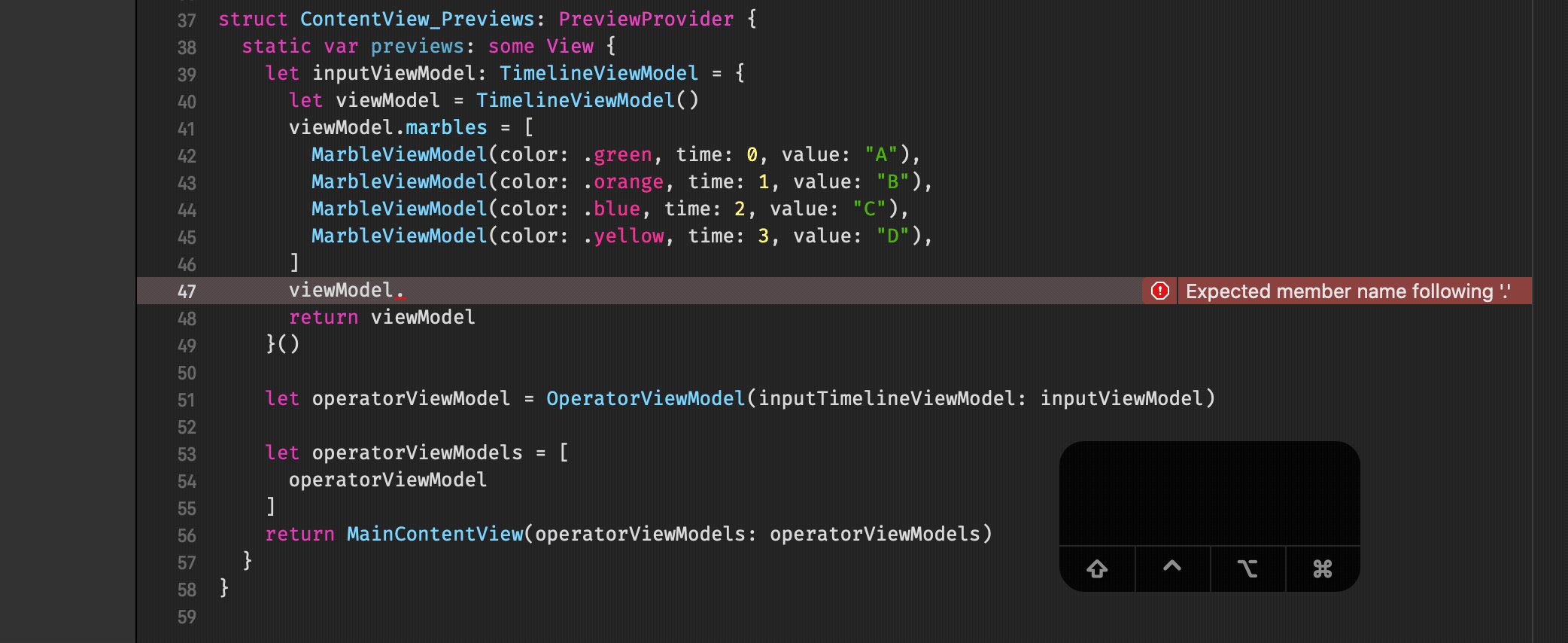Click 'MarbleViewModel' on line 45

point(400,236)
